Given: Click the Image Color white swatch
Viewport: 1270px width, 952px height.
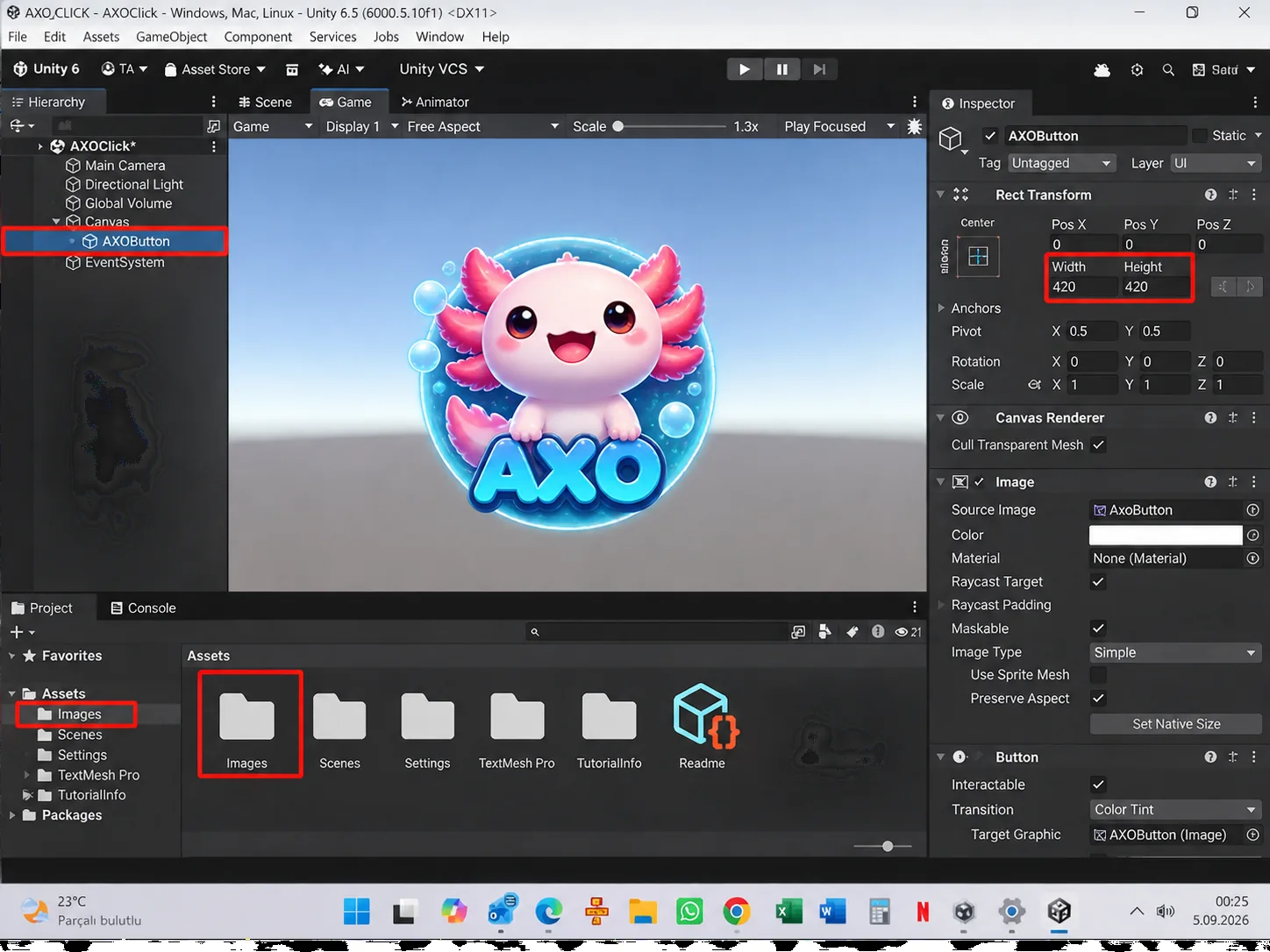Looking at the screenshot, I should click(x=1166, y=535).
